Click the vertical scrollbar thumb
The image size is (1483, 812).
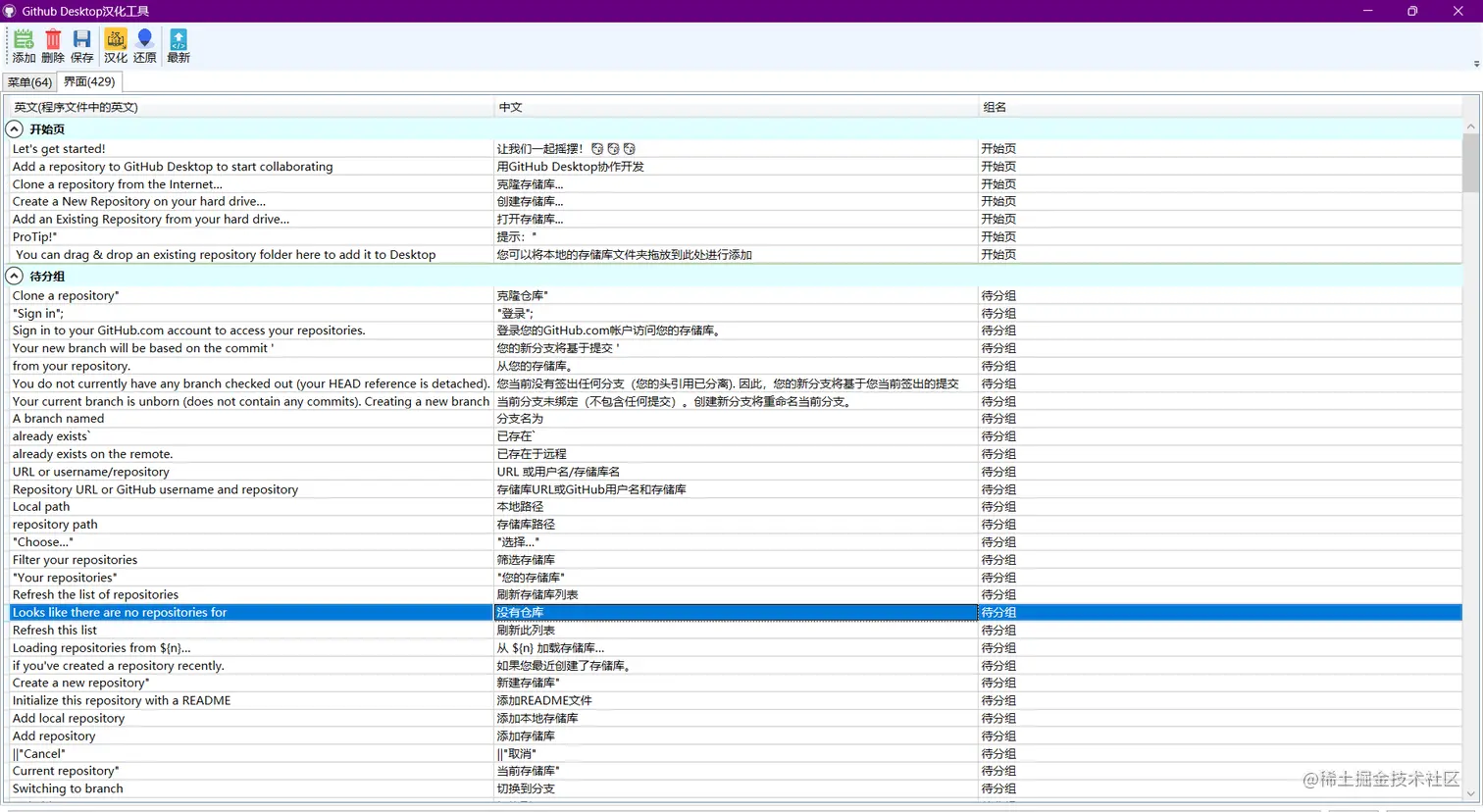(1470, 163)
